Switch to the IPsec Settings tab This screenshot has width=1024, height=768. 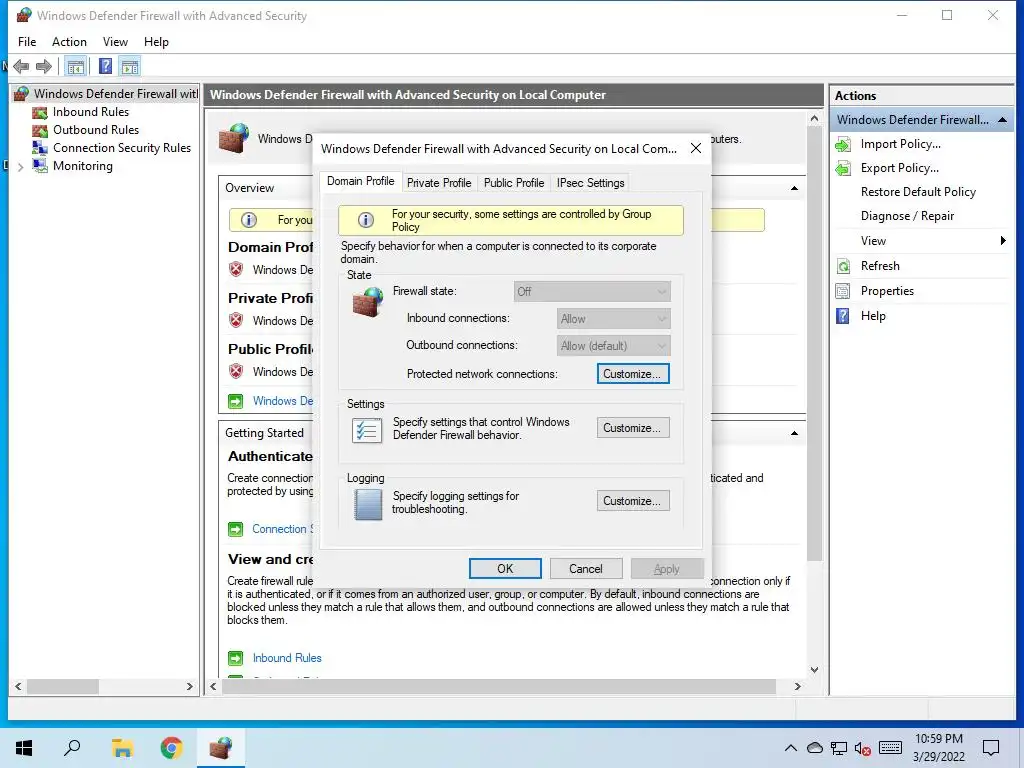[590, 183]
